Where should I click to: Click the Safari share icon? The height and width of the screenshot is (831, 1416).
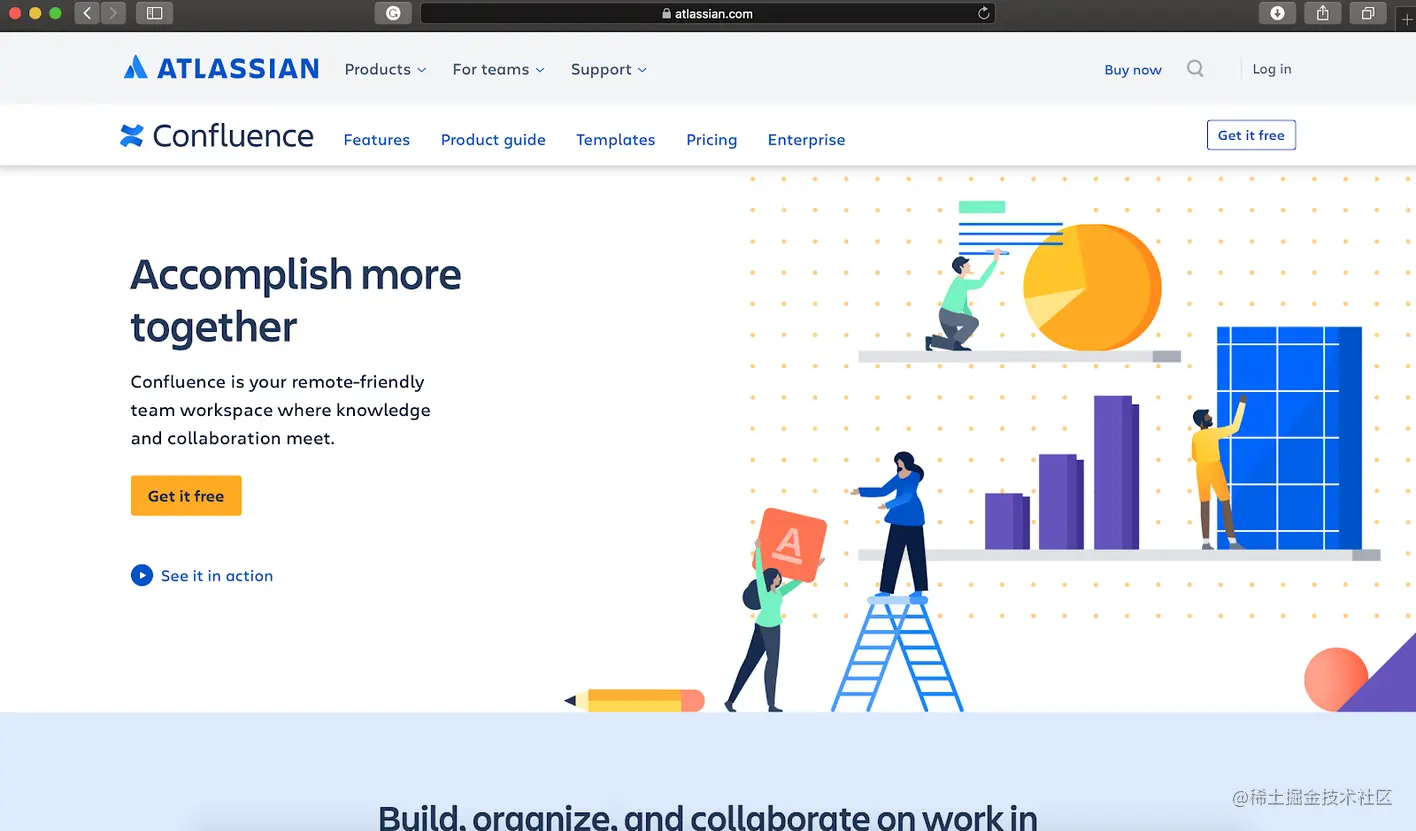[1323, 13]
